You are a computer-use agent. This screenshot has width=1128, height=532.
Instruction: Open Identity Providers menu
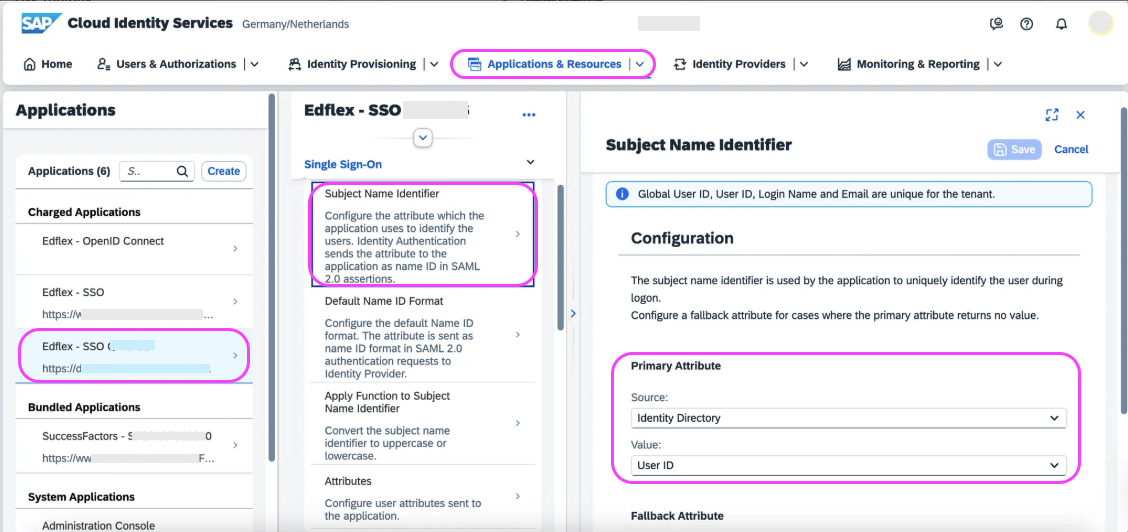(x=729, y=64)
